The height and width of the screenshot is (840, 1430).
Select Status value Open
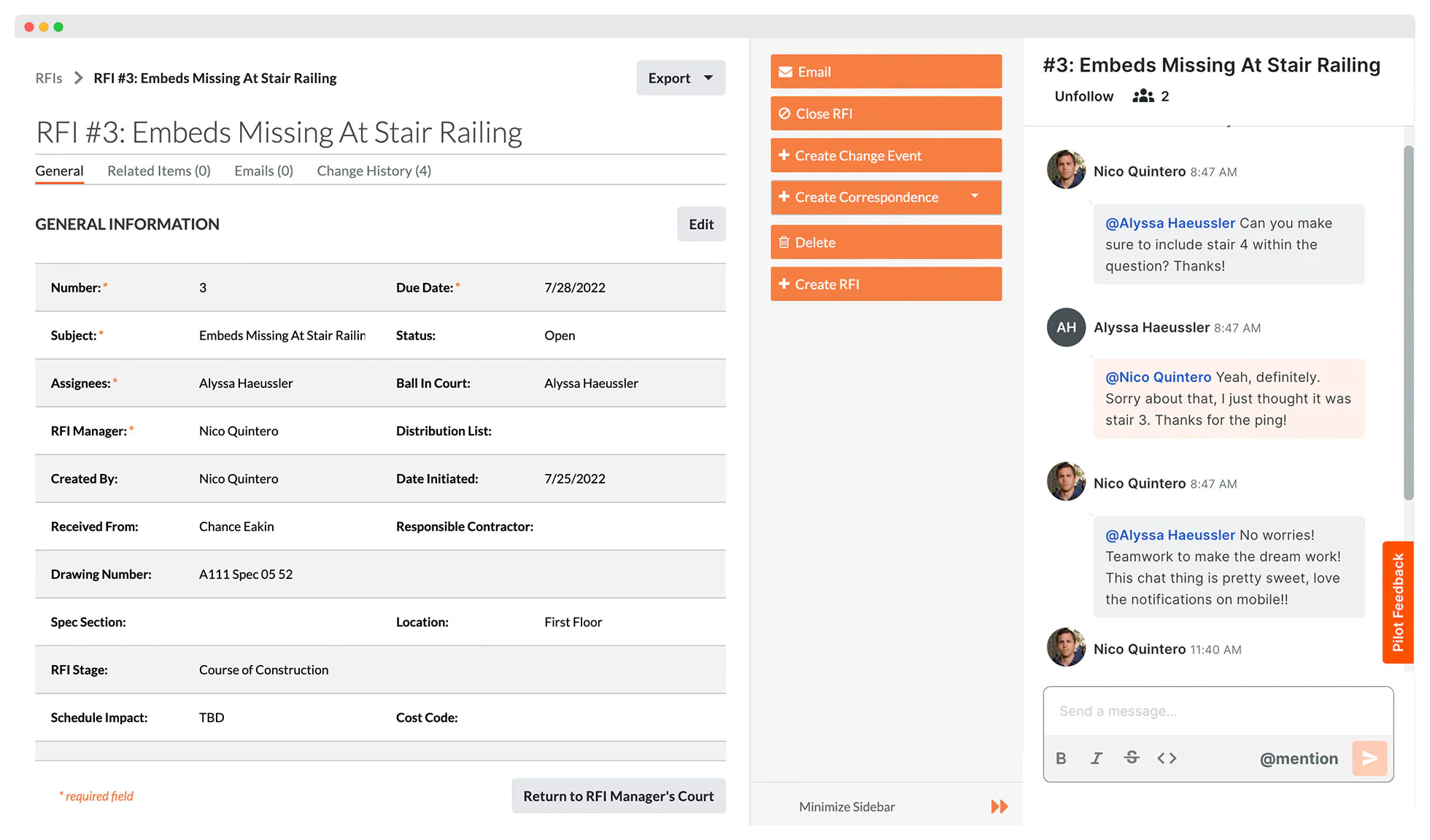[x=560, y=335]
